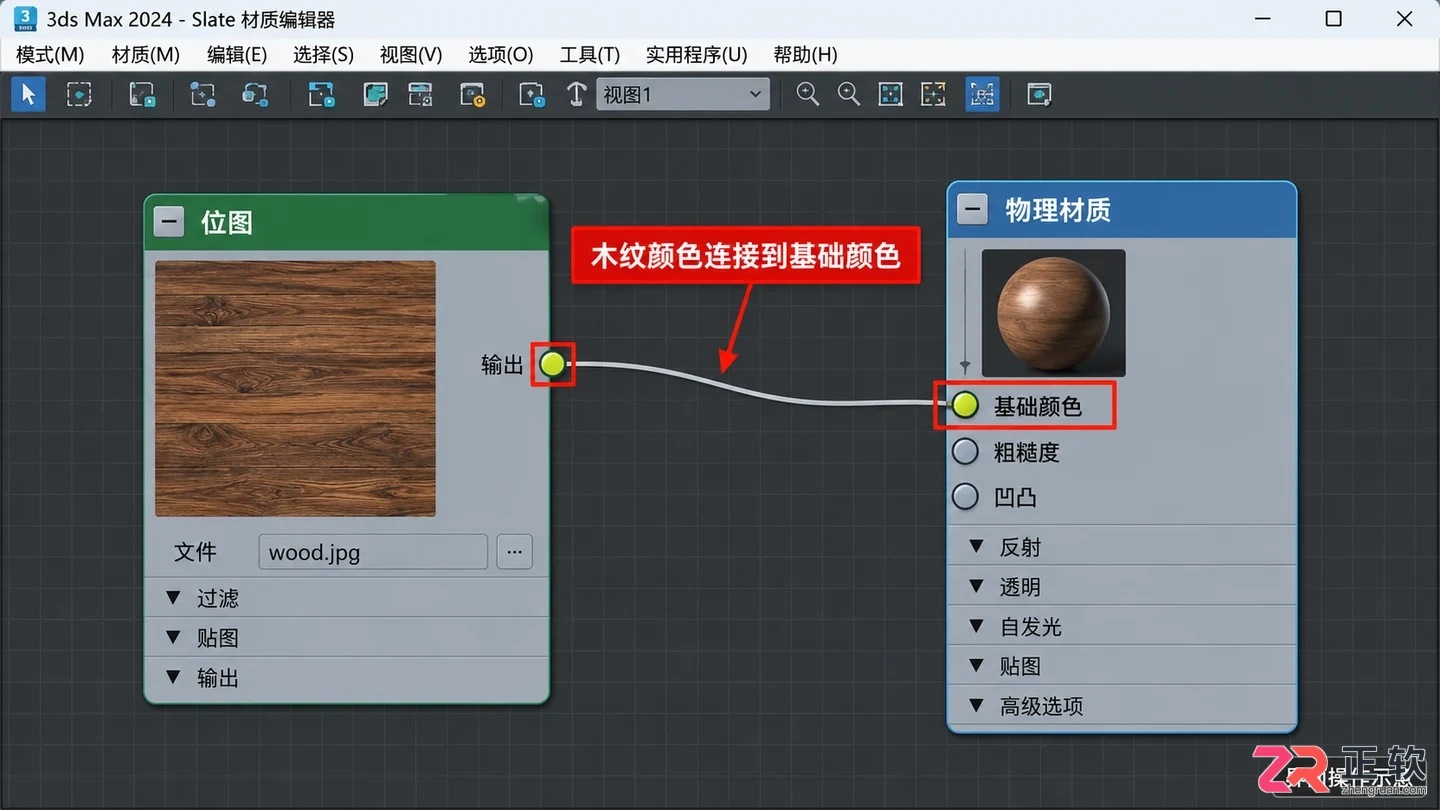Open the 材质(M) menu
Viewport: 1440px width, 810px height.
point(146,54)
